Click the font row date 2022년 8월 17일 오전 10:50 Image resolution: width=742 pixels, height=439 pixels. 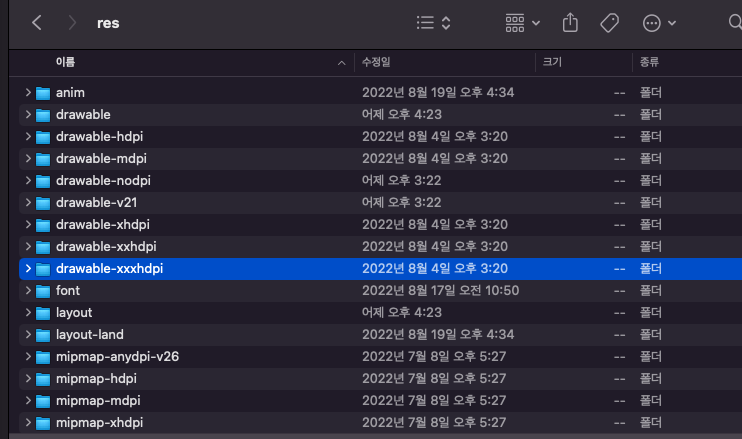point(441,290)
